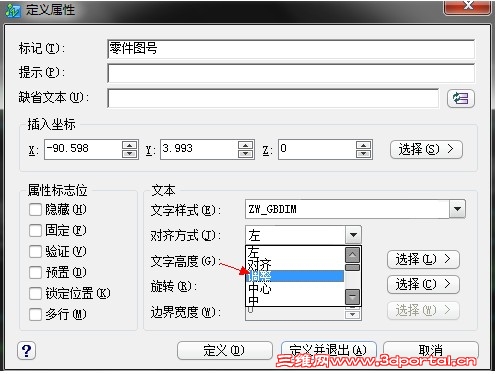Click the 选择(C) > button
496x374 pixels.
423,285
